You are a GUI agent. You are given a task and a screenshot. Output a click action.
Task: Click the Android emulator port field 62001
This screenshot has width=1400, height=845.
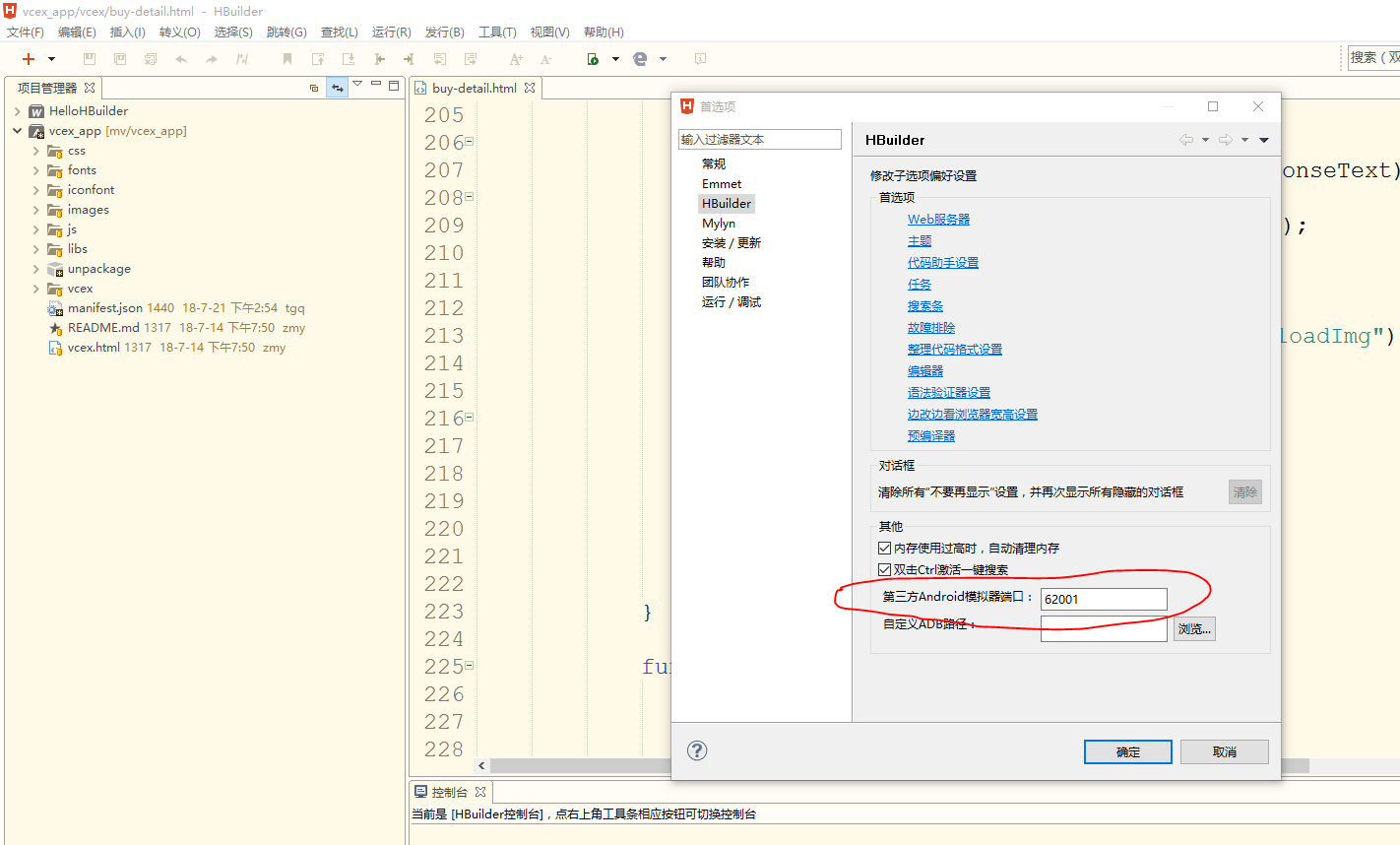click(x=1104, y=599)
